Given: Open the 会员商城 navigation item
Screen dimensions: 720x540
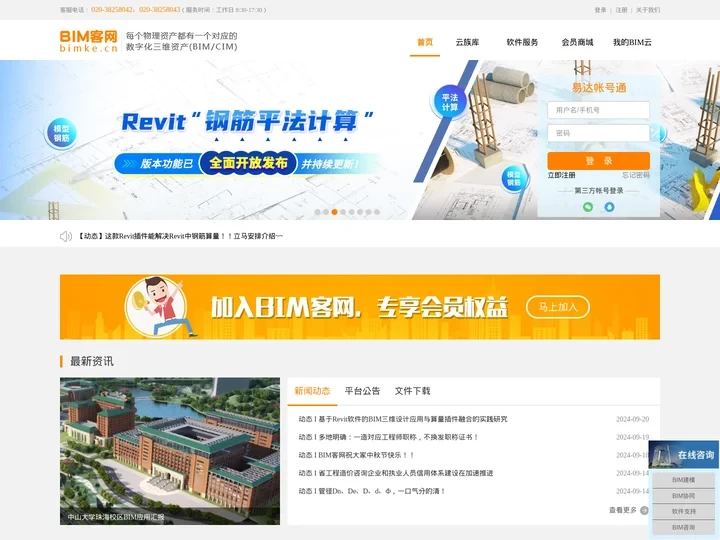Looking at the screenshot, I should tap(577, 42).
